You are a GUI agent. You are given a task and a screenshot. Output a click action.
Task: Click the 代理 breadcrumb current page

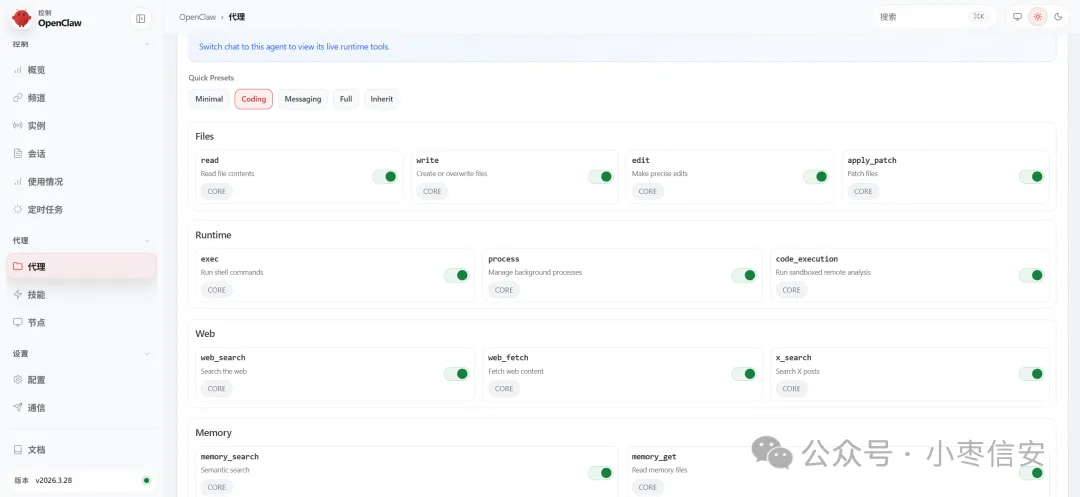(x=237, y=17)
